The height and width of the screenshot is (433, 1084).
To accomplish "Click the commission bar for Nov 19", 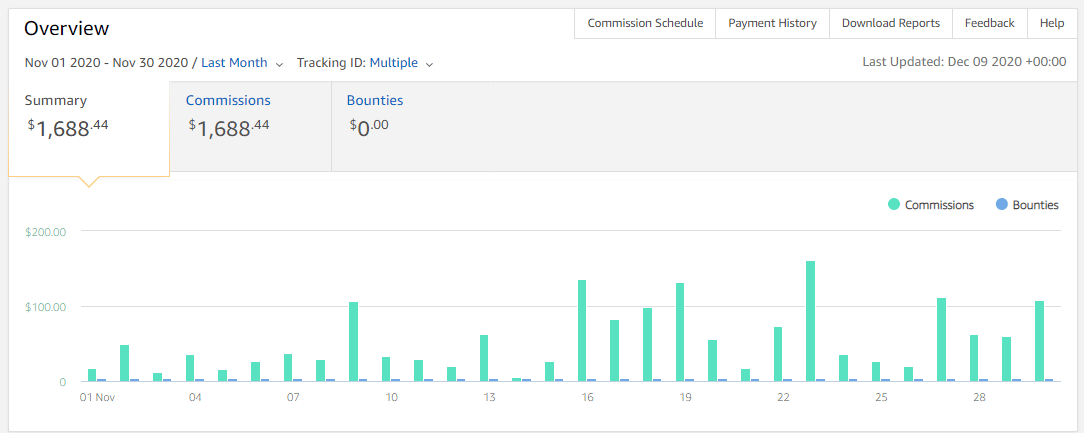I will pos(680,332).
